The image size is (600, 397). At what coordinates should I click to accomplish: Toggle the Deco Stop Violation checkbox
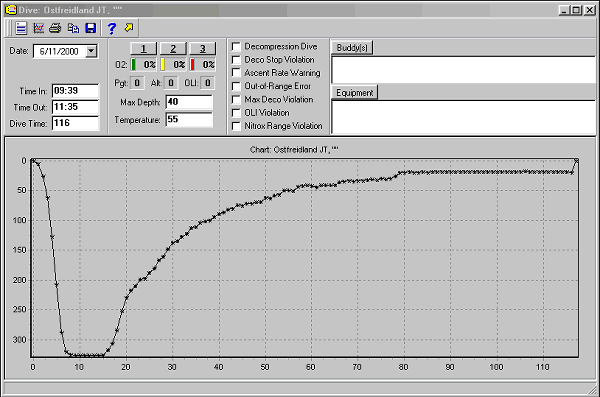tap(236, 60)
